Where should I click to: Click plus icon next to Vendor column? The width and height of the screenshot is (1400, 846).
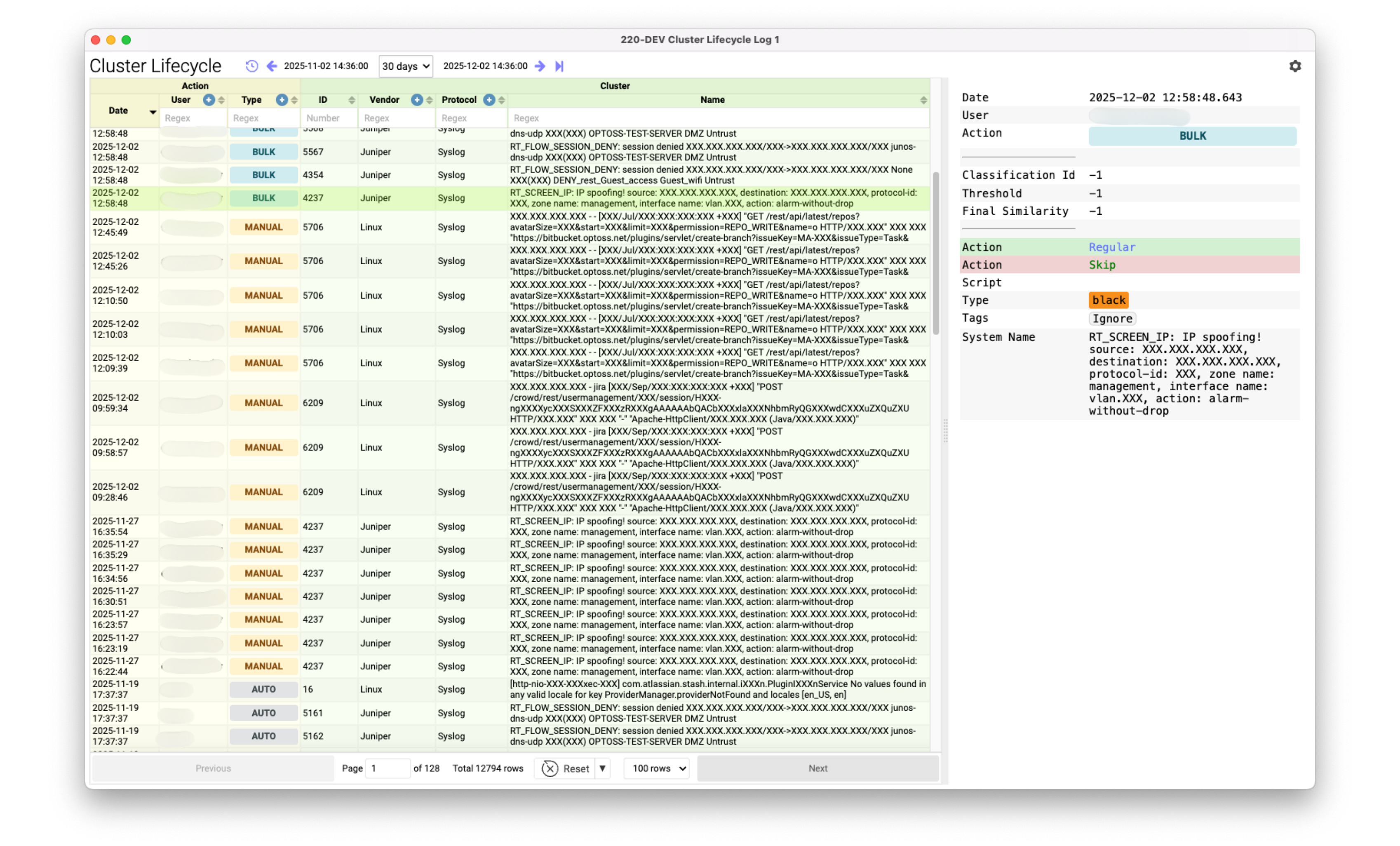[x=417, y=100]
